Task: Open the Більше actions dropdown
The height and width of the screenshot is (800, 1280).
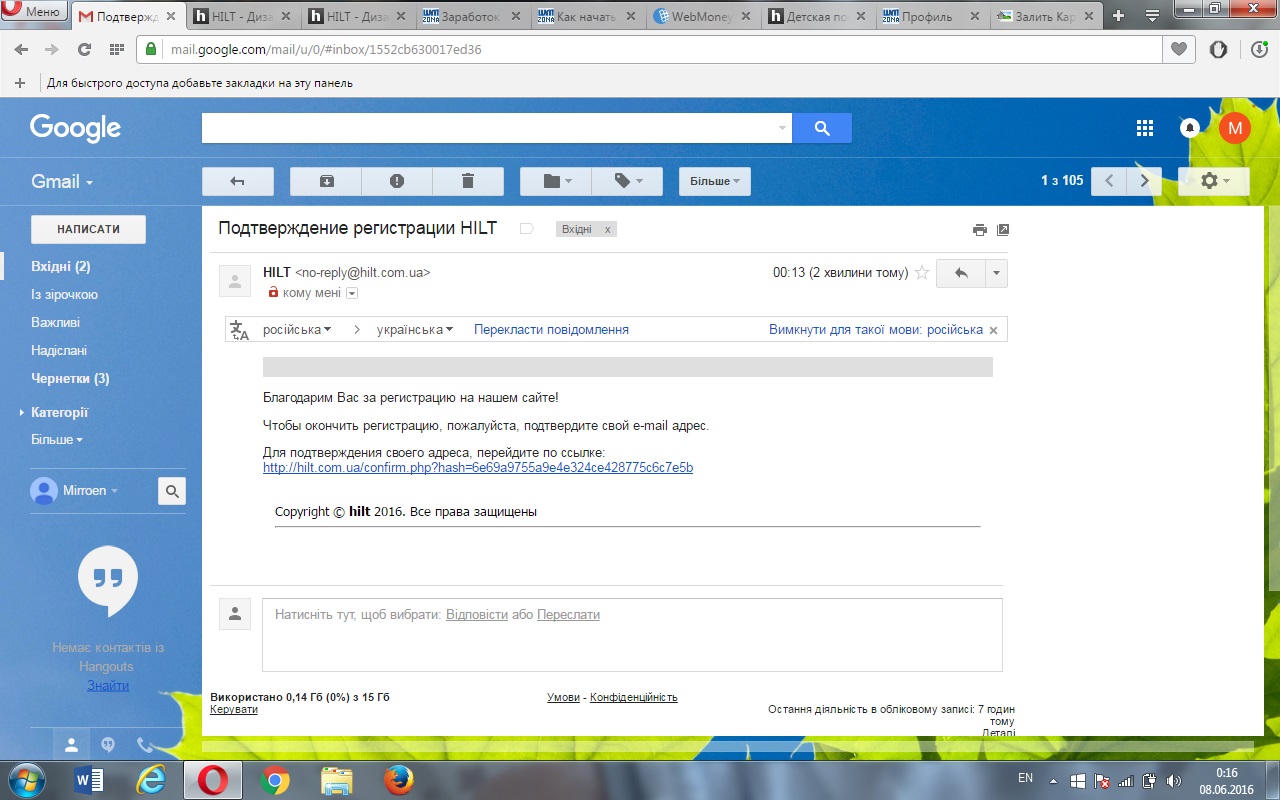Action: point(715,181)
